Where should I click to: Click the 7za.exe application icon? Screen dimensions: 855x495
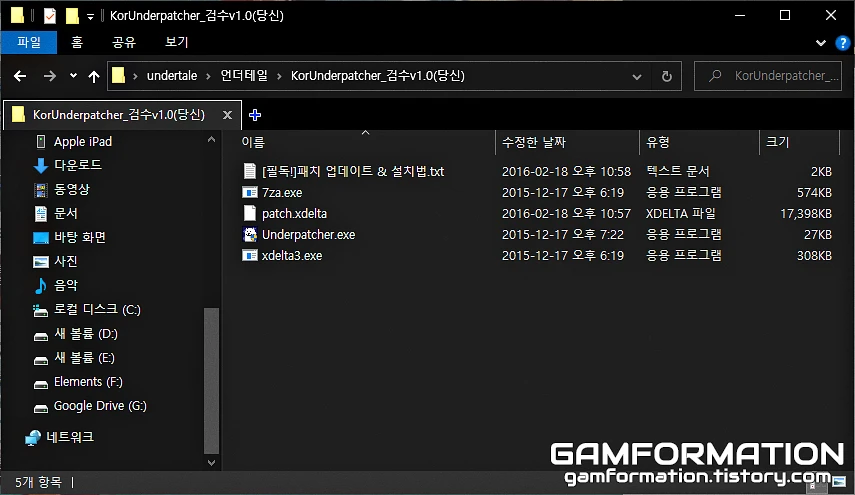(x=249, y=192)
